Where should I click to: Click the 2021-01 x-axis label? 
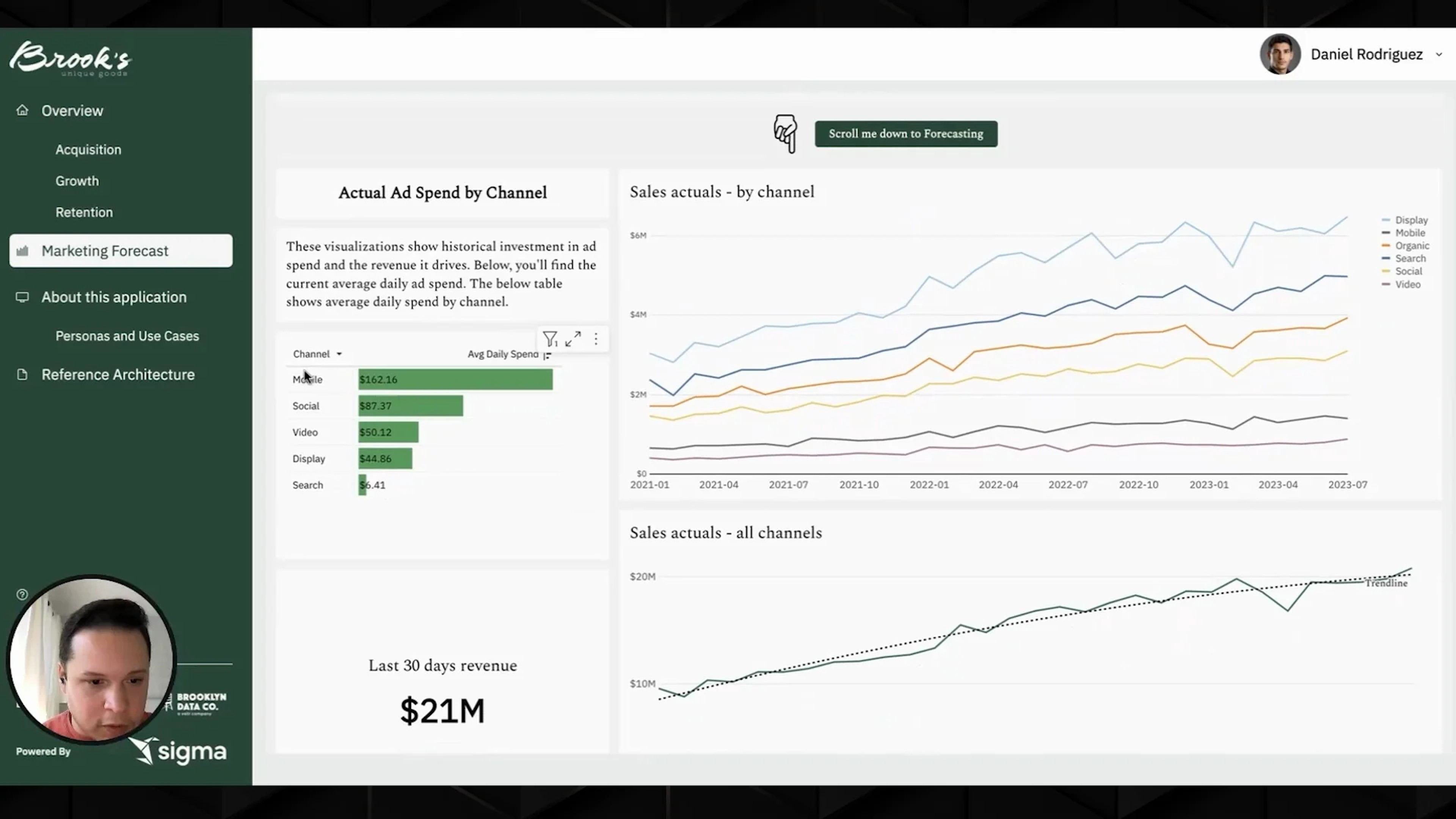(650, 485)
